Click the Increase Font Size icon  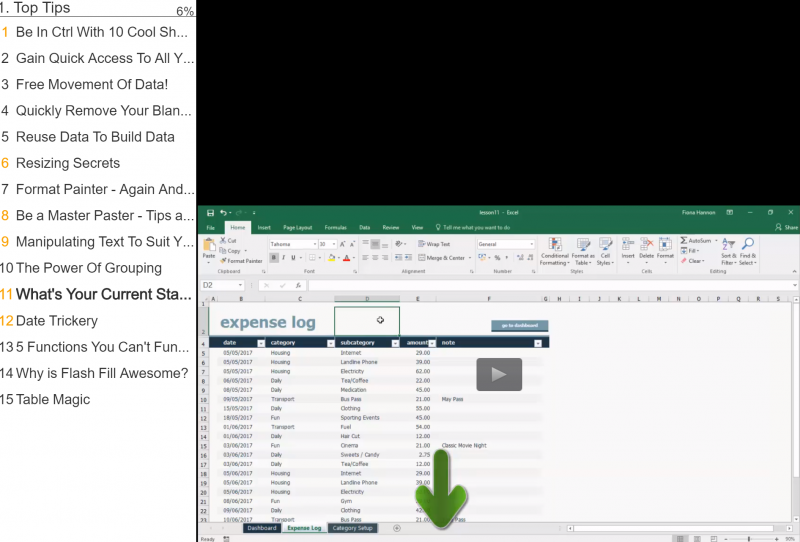343,244
